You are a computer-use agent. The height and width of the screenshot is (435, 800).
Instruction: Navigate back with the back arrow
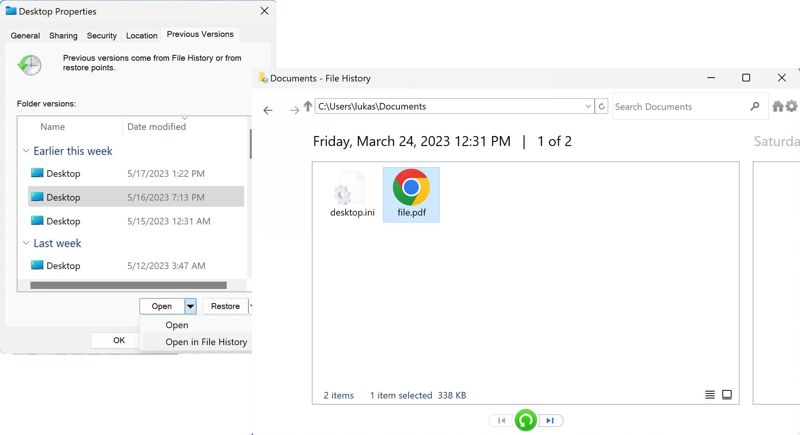pos(268,110)
